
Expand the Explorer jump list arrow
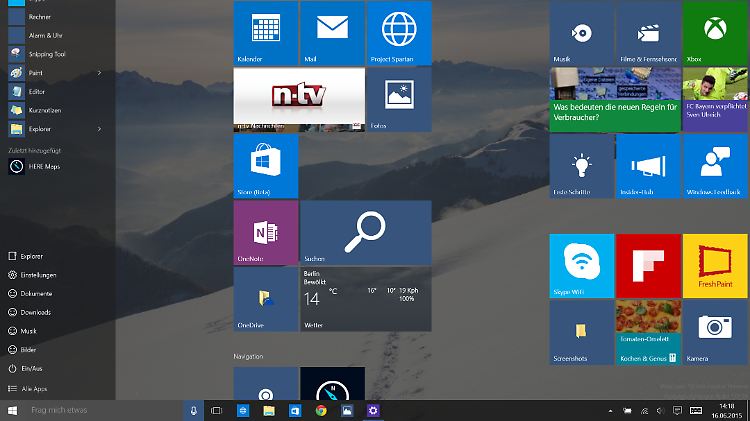pyautogui.click(x=99, y=129)
